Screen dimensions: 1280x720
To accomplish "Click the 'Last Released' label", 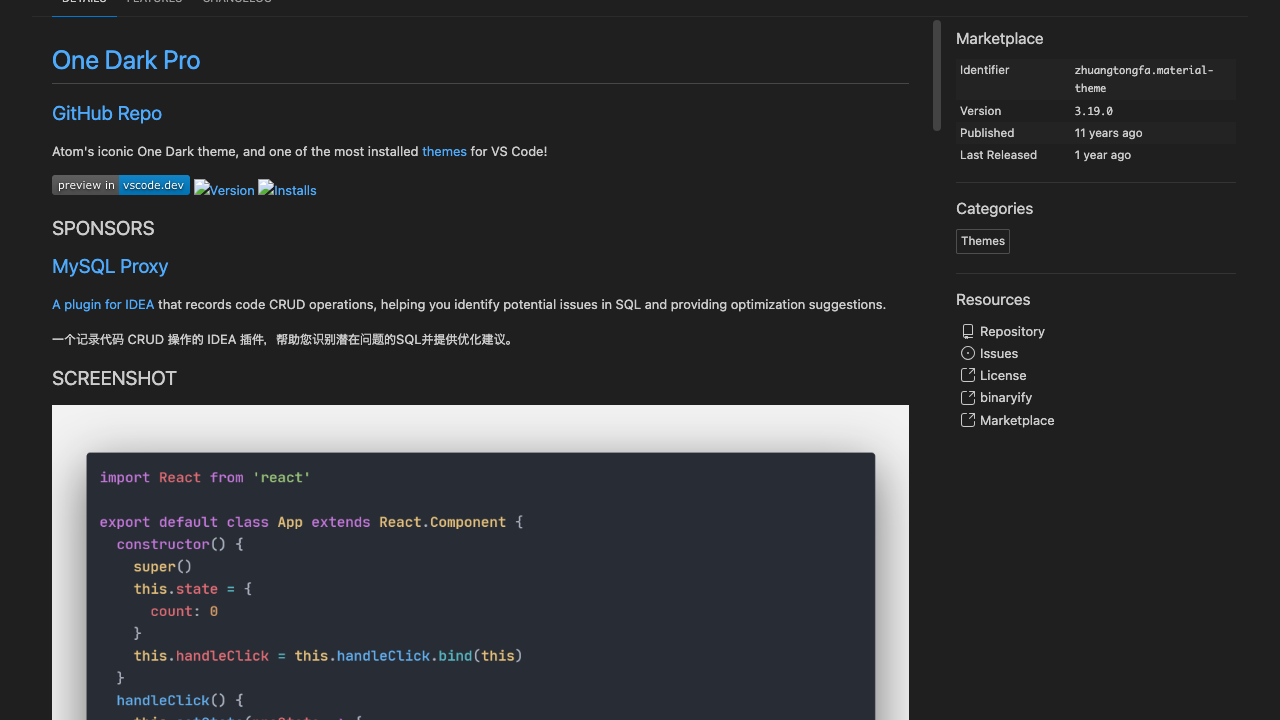I will point(998,155).
